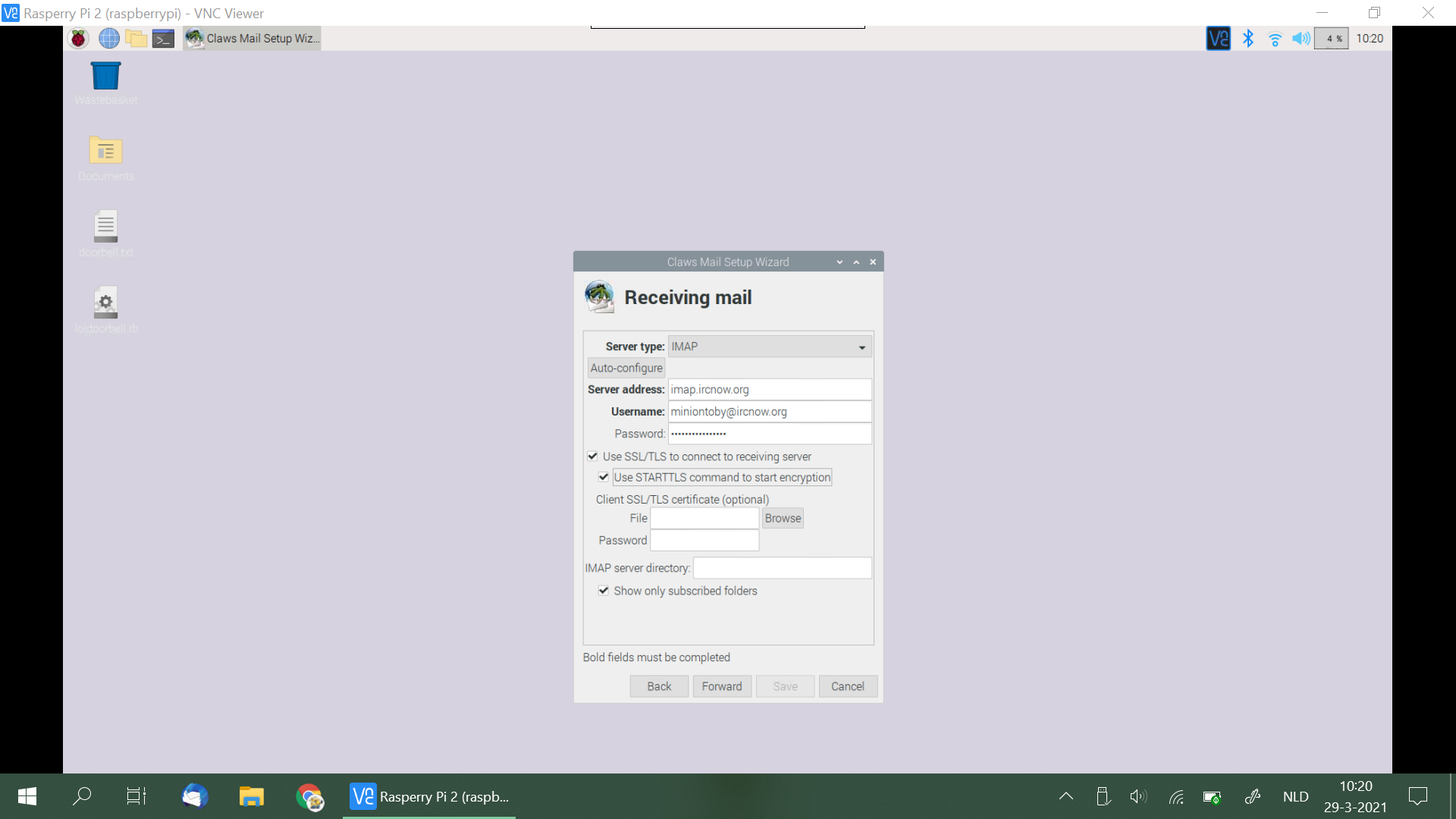Click the Server address field
Viewport: 1456px width, 819px height.
770,390
